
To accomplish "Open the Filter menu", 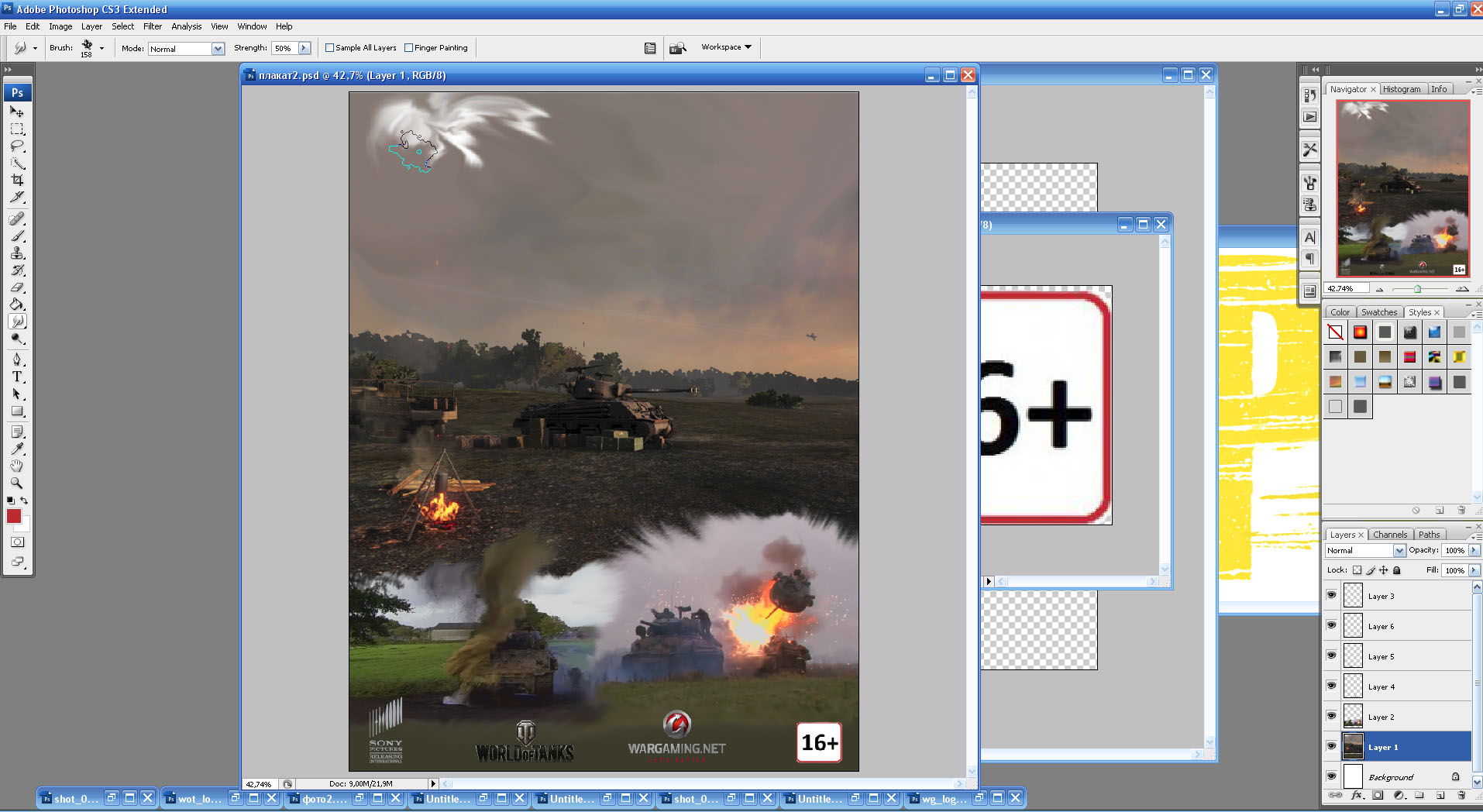I will (x=153, y=26).
